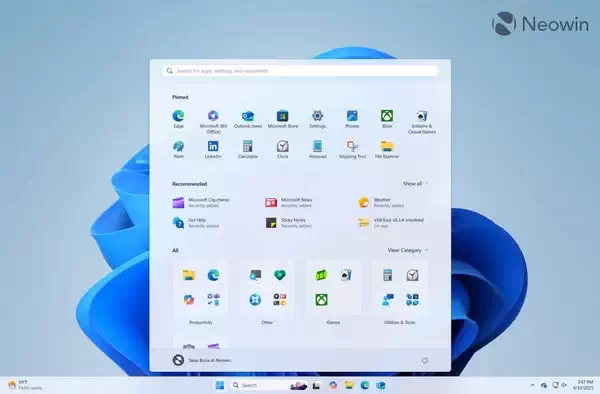
Task: Open recommended Microsoft Clipchamp
Action: click(201, 202)
